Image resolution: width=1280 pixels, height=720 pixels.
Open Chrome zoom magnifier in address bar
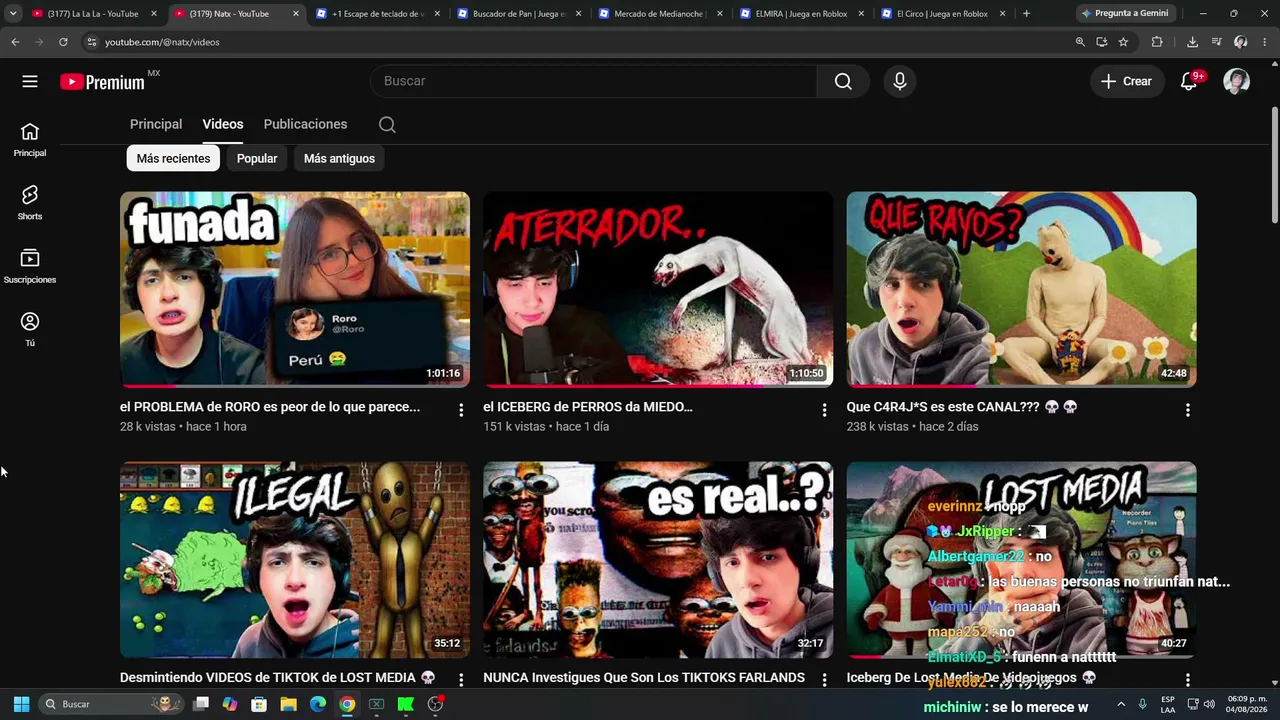tap(1080, 42)
